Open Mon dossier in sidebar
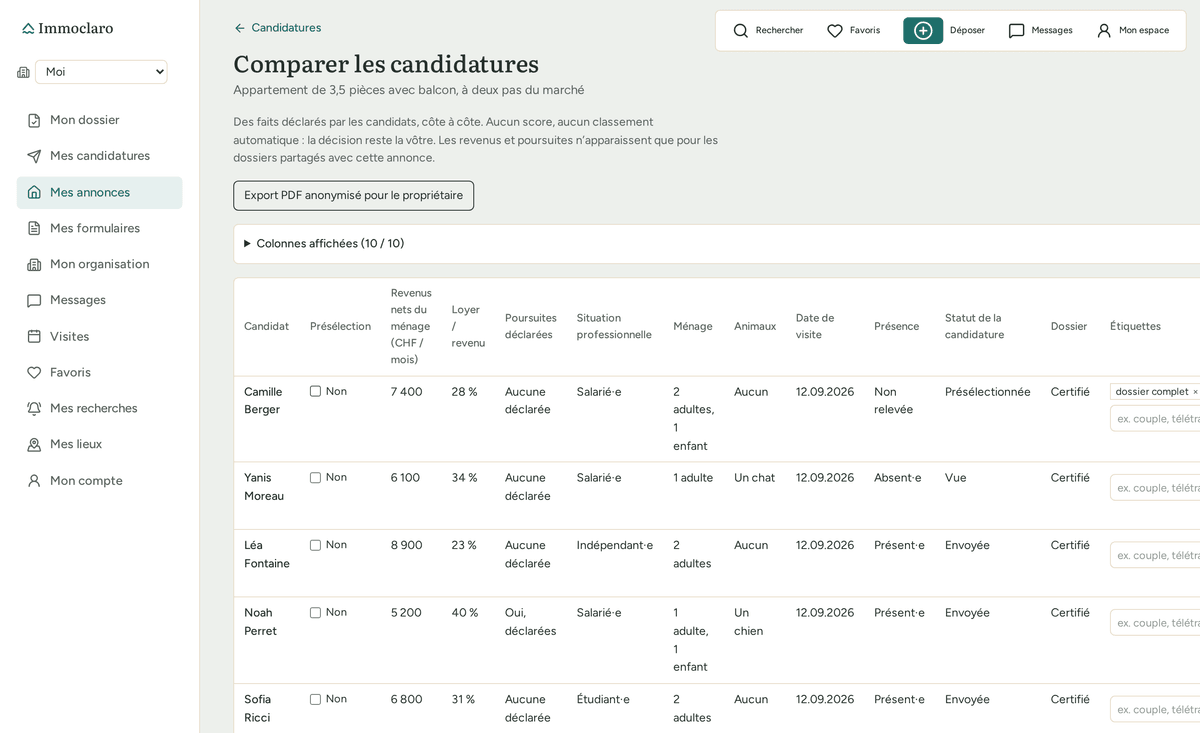Screen dimensions: 1200x733 click(x=99, y=120)
